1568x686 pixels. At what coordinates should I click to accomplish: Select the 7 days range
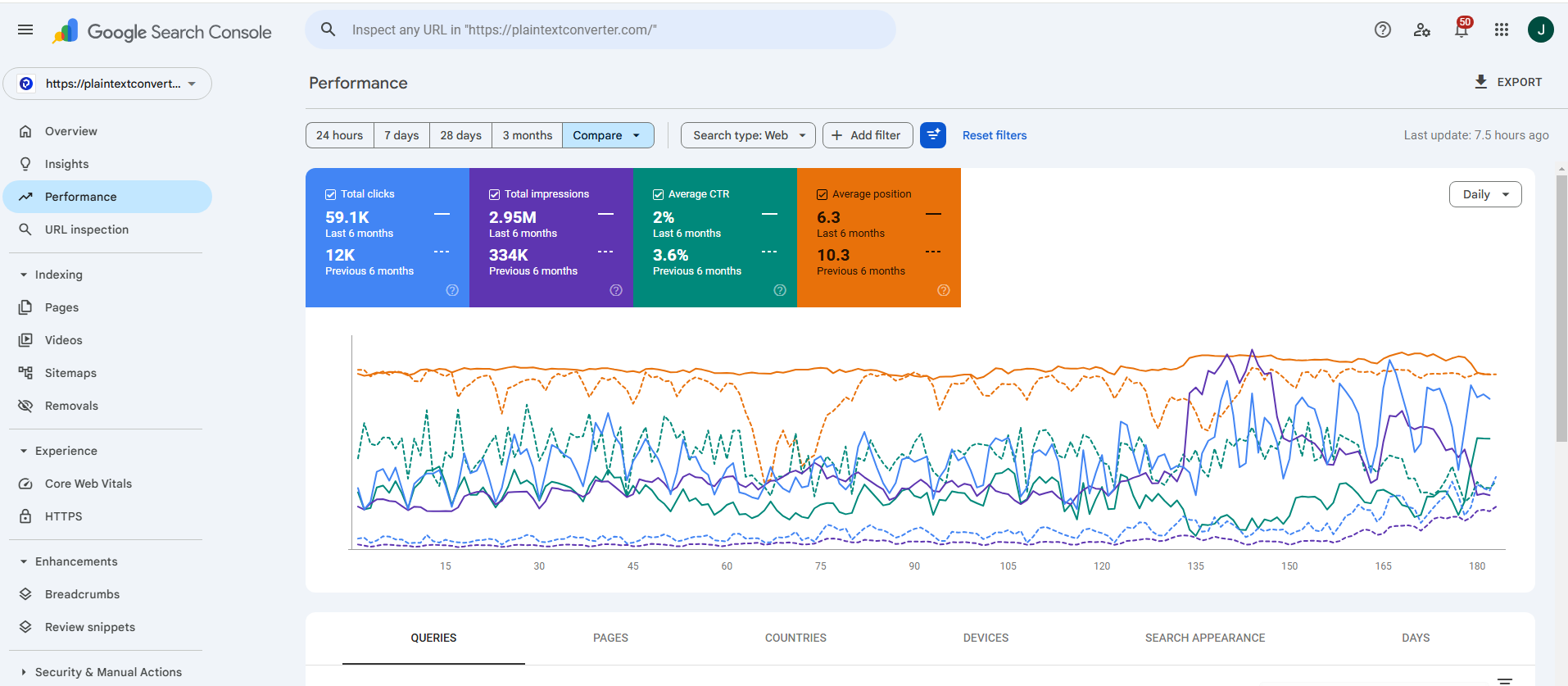click(401, 135)
